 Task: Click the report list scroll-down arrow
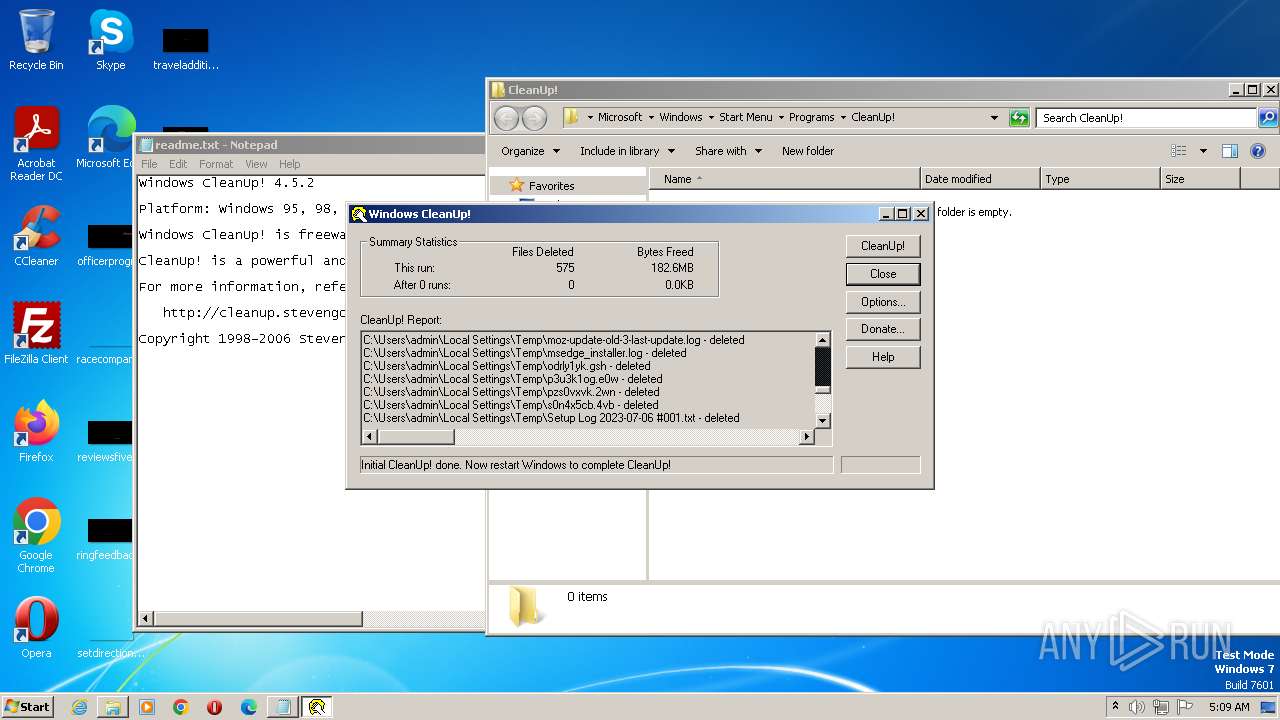coord(823,421)
